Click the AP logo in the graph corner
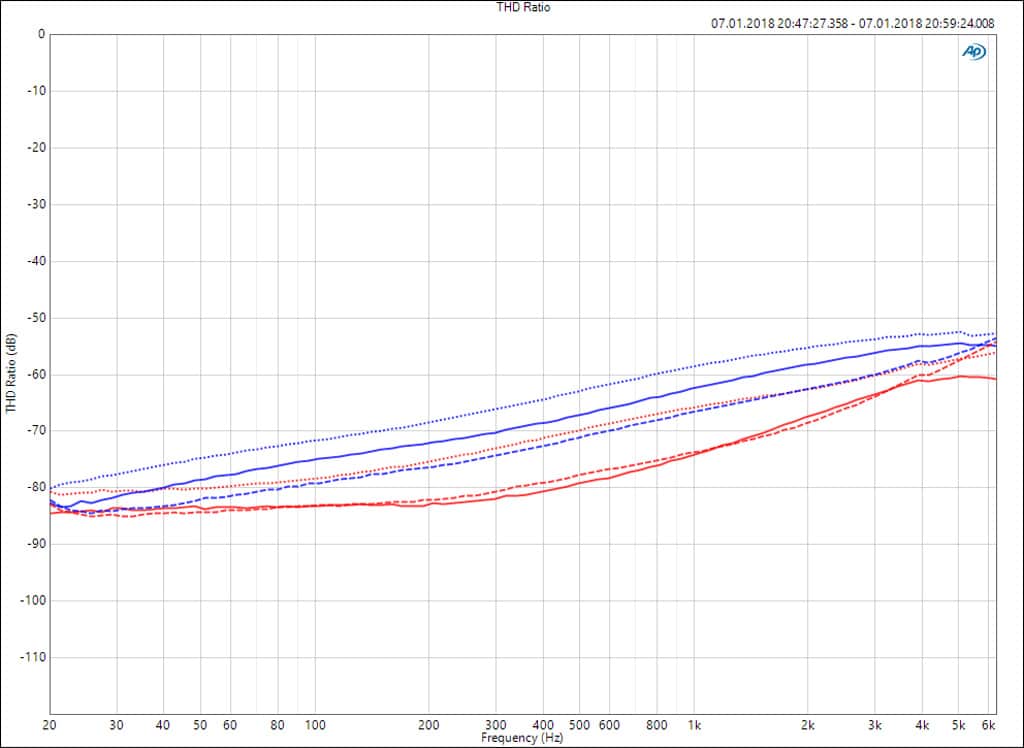This screenshot has height=748, width=1024. (x=972, y=52)
